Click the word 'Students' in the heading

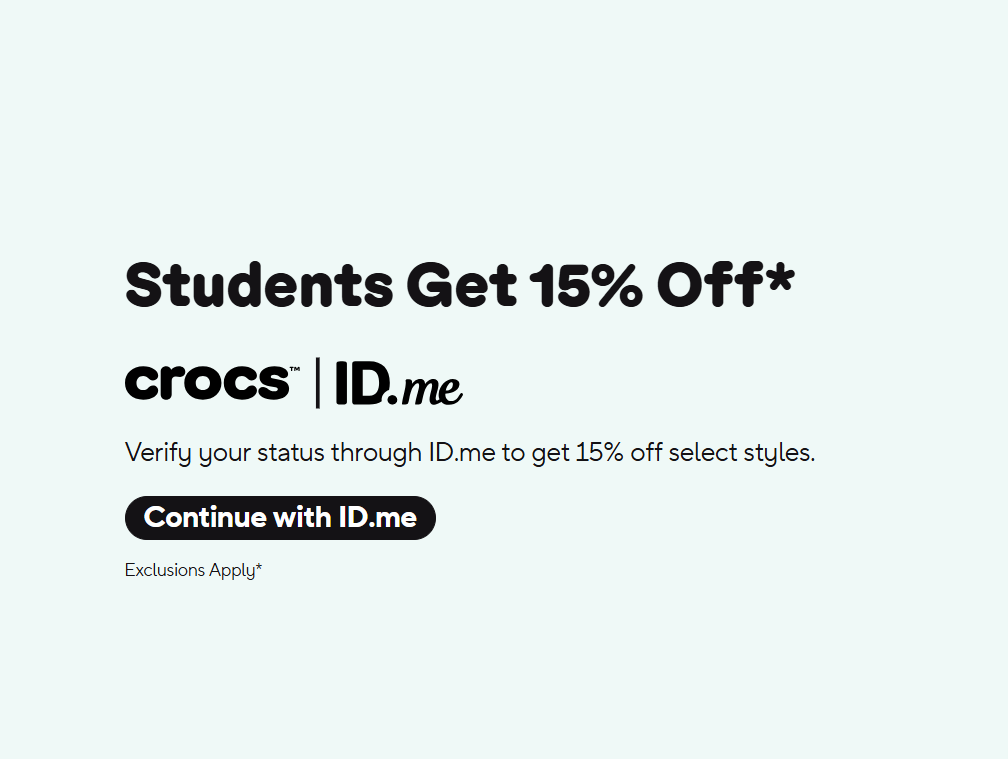point(259,285)
